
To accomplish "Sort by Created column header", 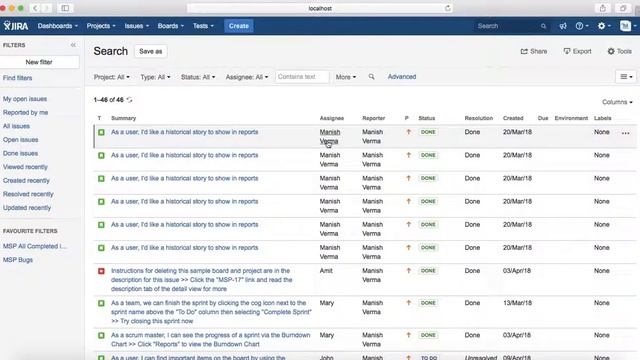I will (x=513, y=118).
